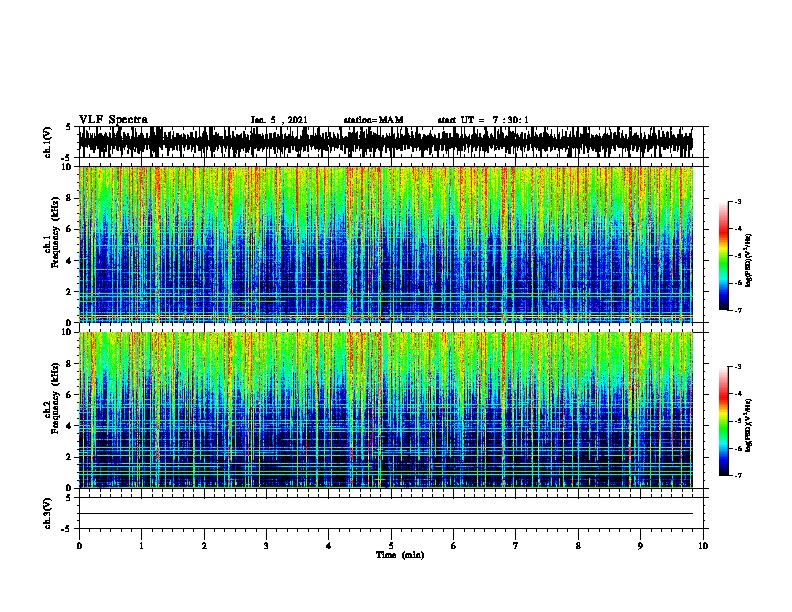Click the 'Time (min)' axis label

(400, 555)
